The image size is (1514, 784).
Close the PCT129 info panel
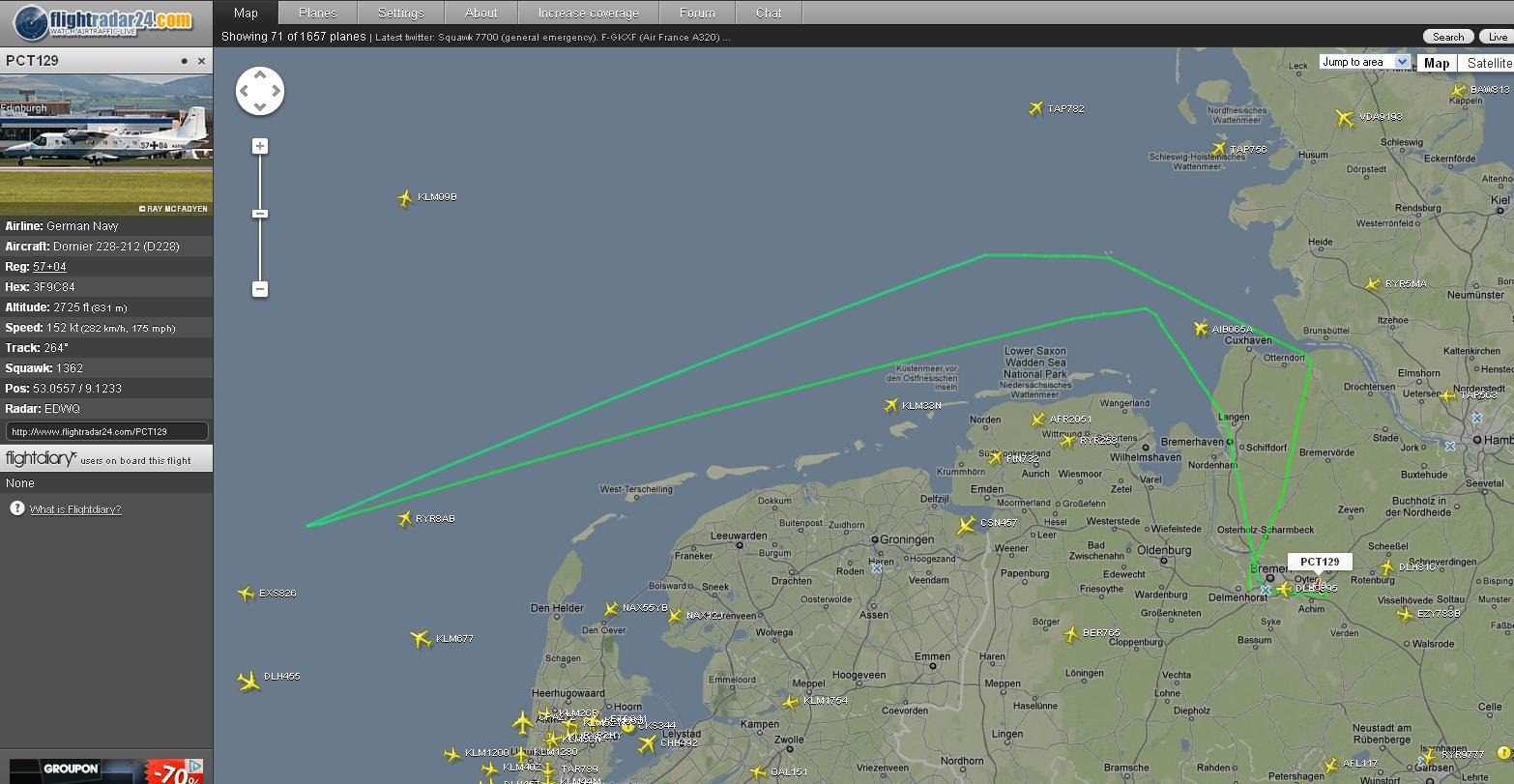coord(201,61)
